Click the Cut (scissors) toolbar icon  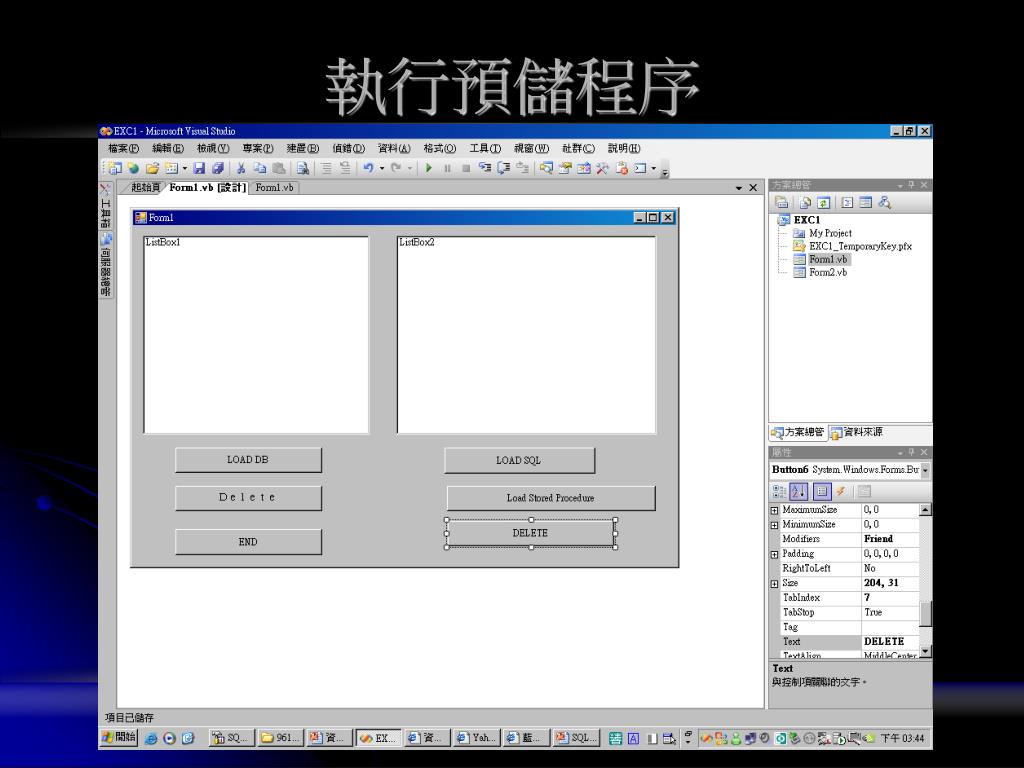click(x=241, y=168)
